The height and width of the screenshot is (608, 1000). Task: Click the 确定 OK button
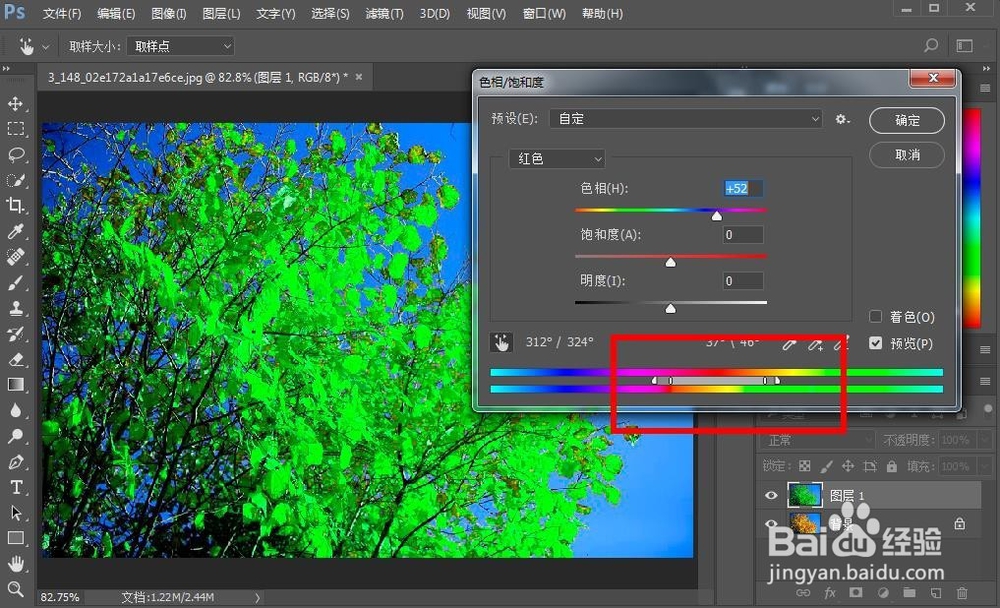[907, 120]
